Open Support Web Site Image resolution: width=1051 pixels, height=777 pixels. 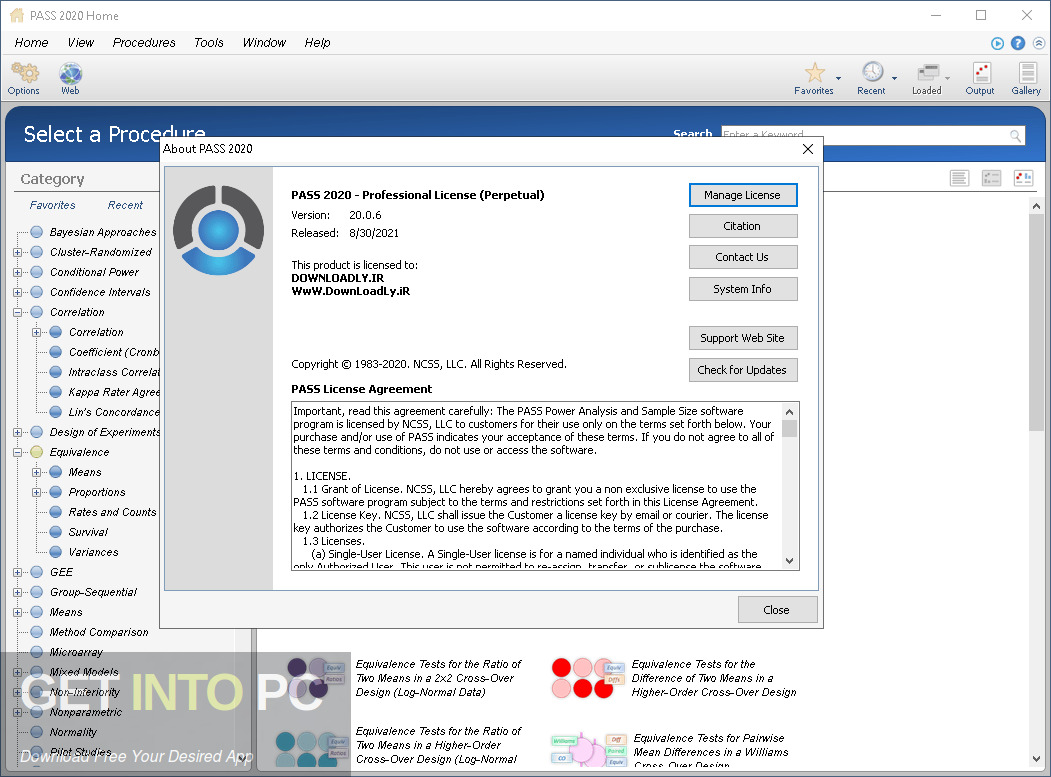point(743,339)
